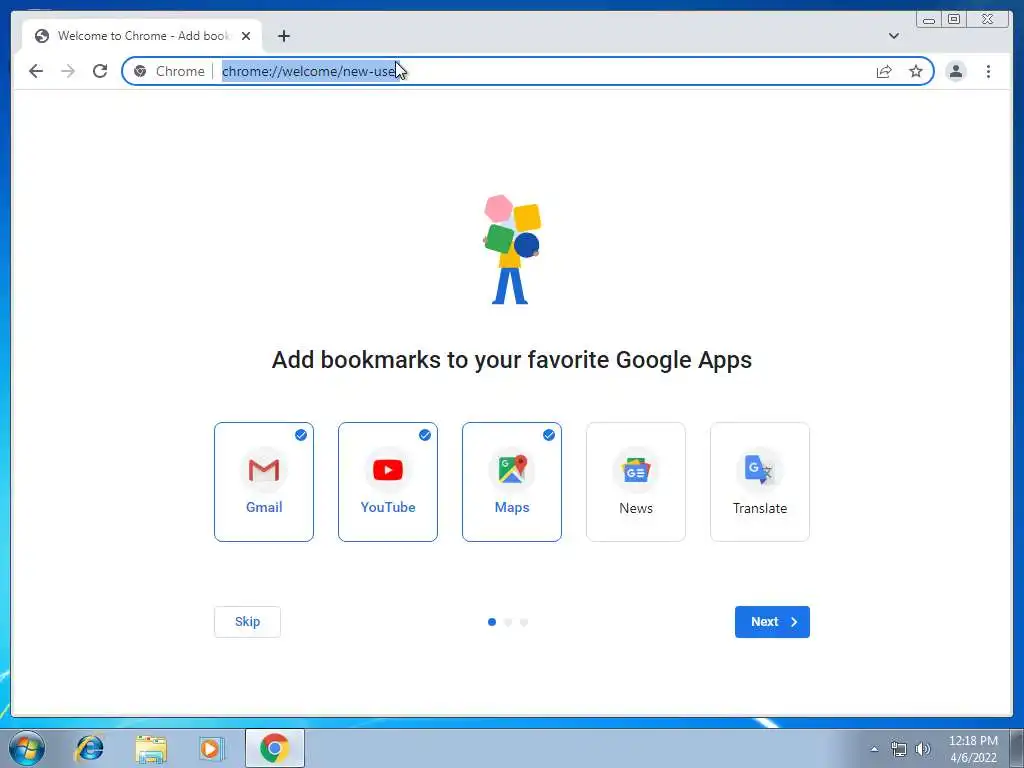The image size is (1024, 768).
Task: Go back using the browser back arrow
Action: click(36, 71)
